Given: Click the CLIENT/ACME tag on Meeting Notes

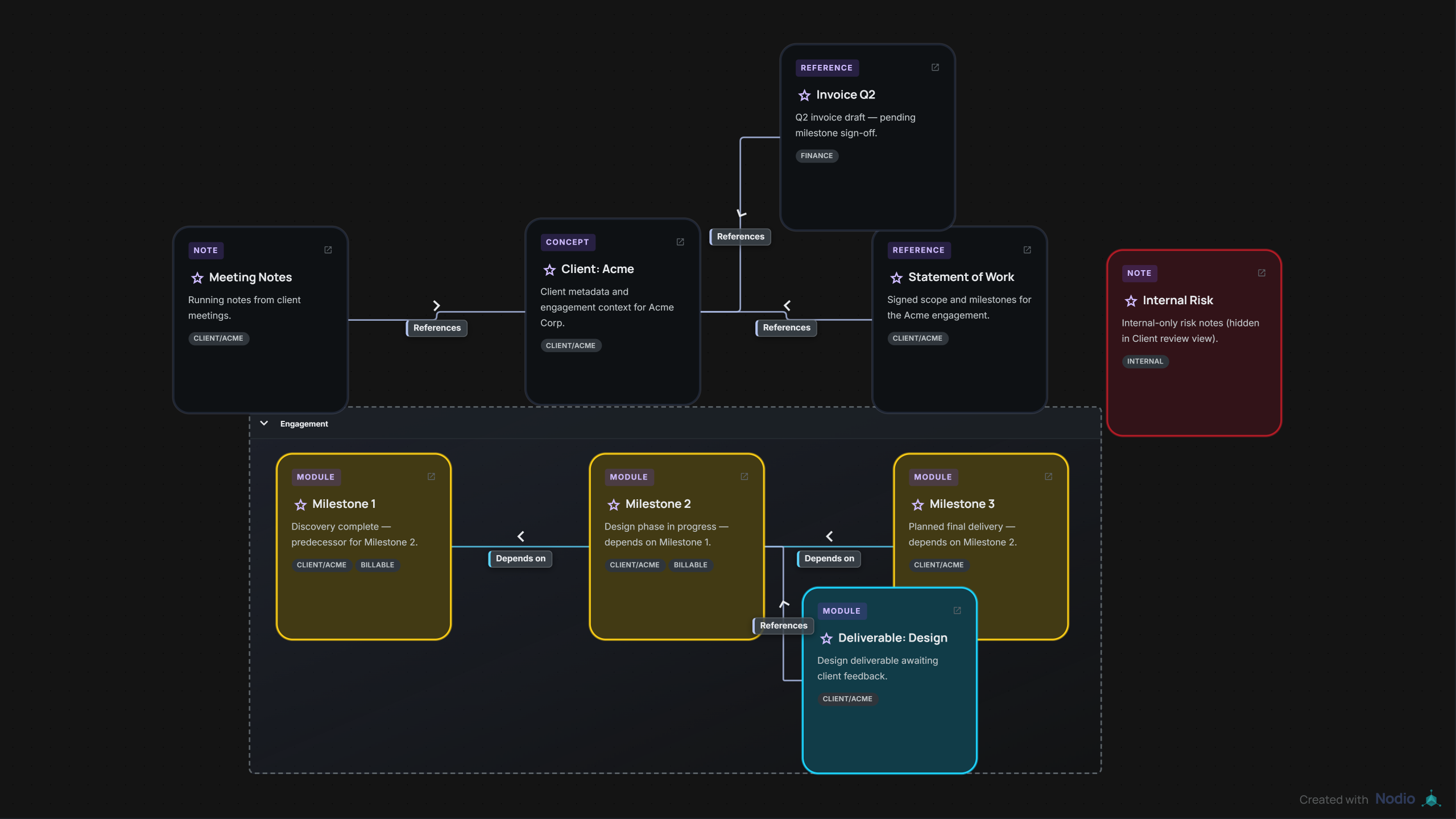Looking at the screenshot, I should [218, 338].
